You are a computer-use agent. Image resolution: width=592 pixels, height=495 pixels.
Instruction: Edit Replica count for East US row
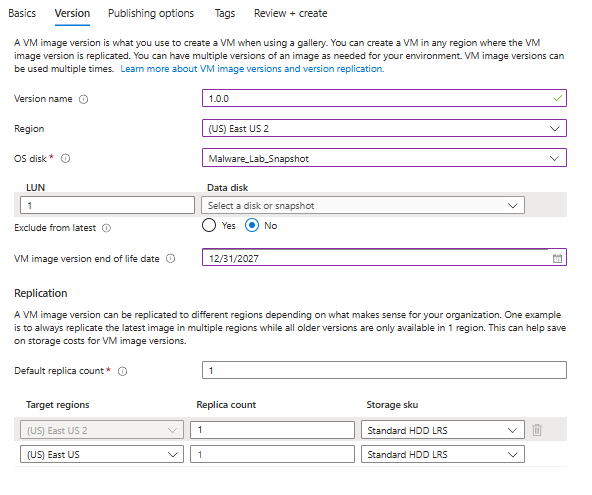(272, 454)
